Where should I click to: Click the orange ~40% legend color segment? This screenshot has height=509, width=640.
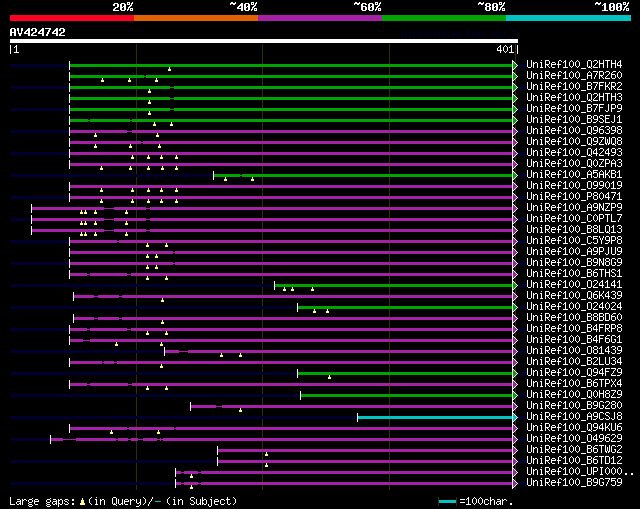pyautogui.click(x=196, y=18)
